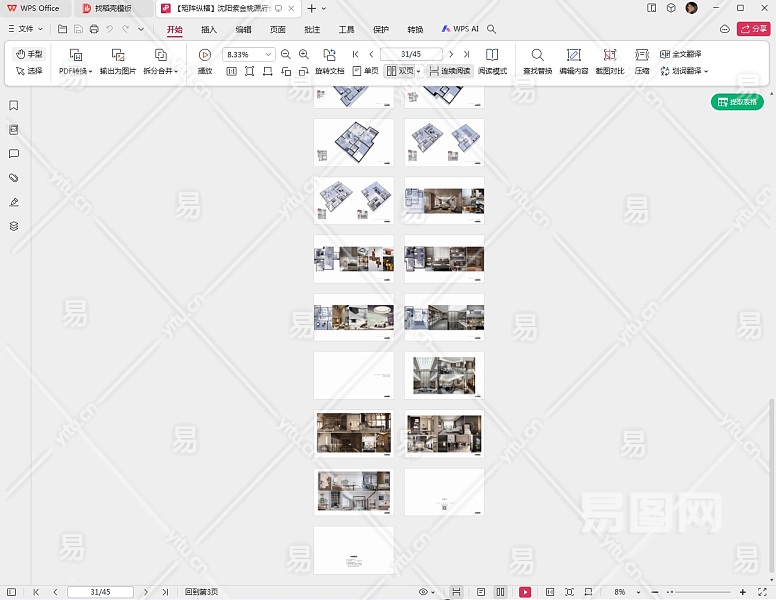
Task: Click the red 分享 share button
Action: click(753, 29)
